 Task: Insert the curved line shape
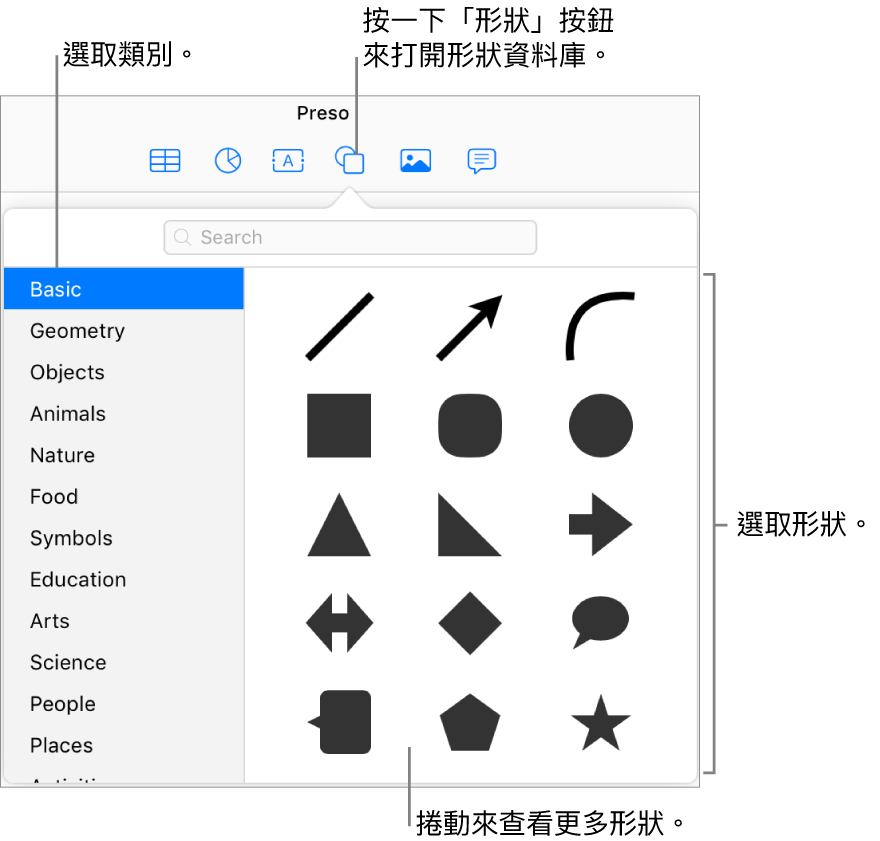[x=600, y=326]
